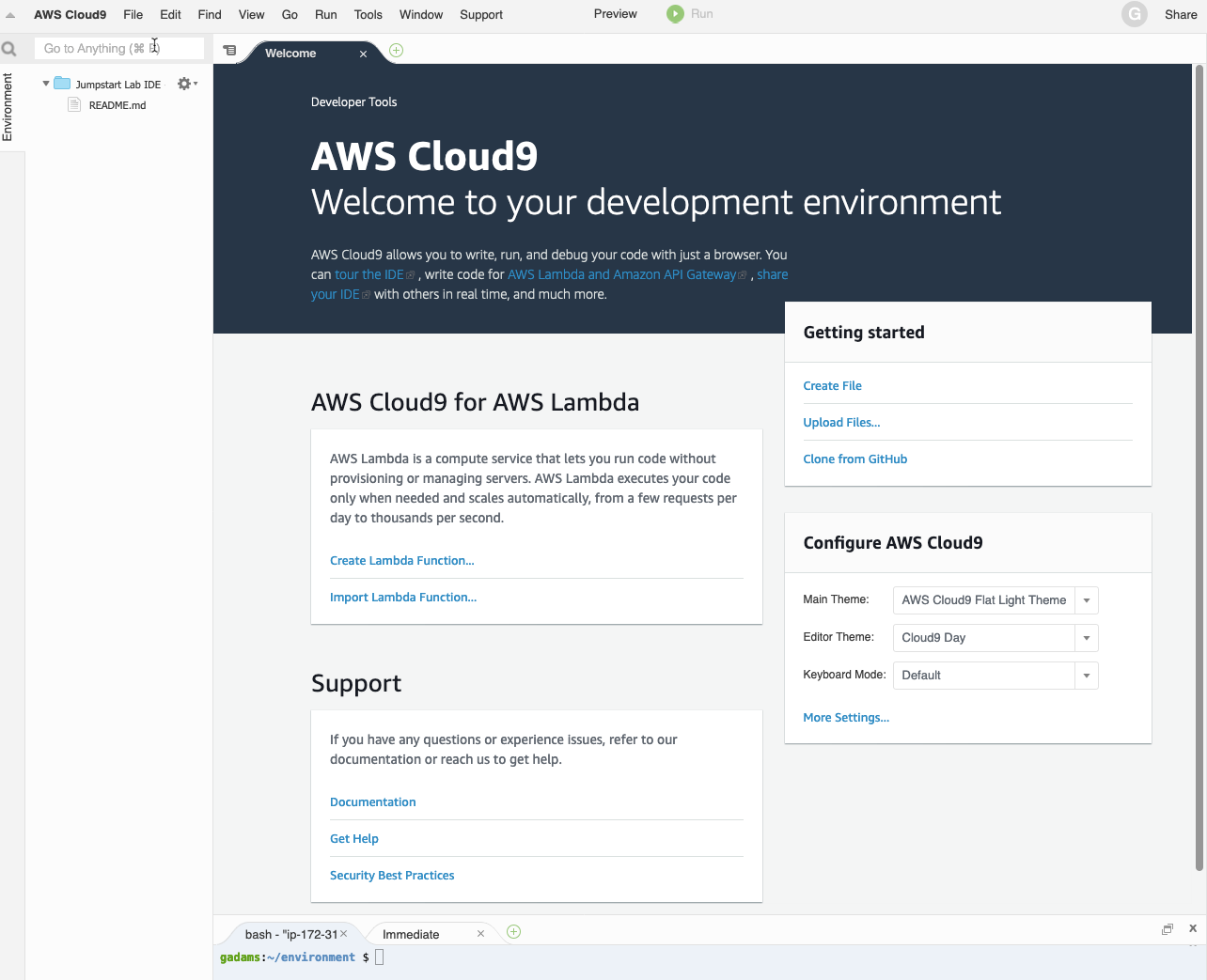Open the More Settings link

point(846,718)
